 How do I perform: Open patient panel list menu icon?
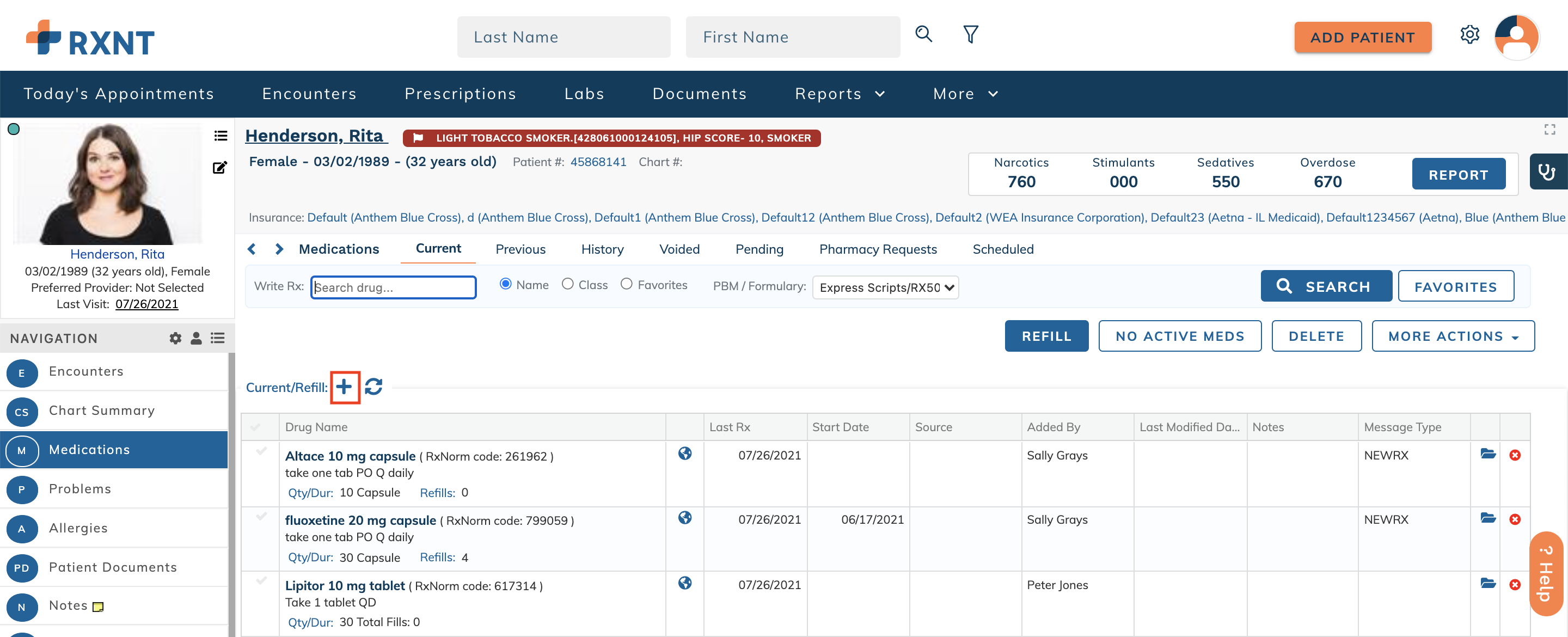[x=221, y=135]
